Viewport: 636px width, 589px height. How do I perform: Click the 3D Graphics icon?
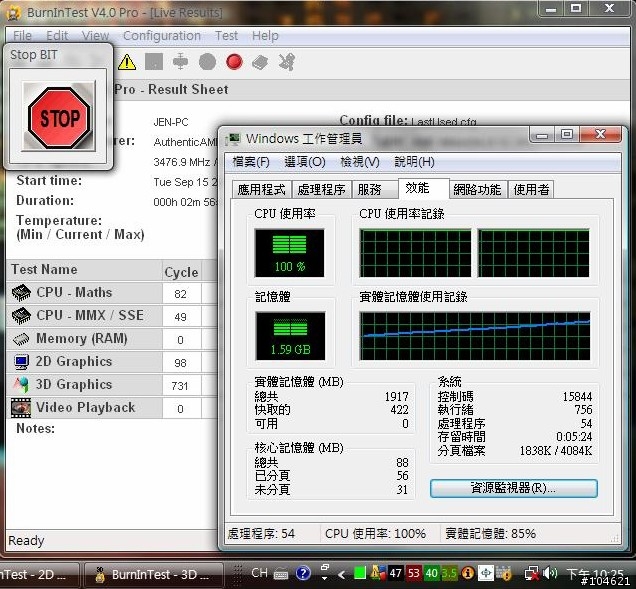click(21, 385)
